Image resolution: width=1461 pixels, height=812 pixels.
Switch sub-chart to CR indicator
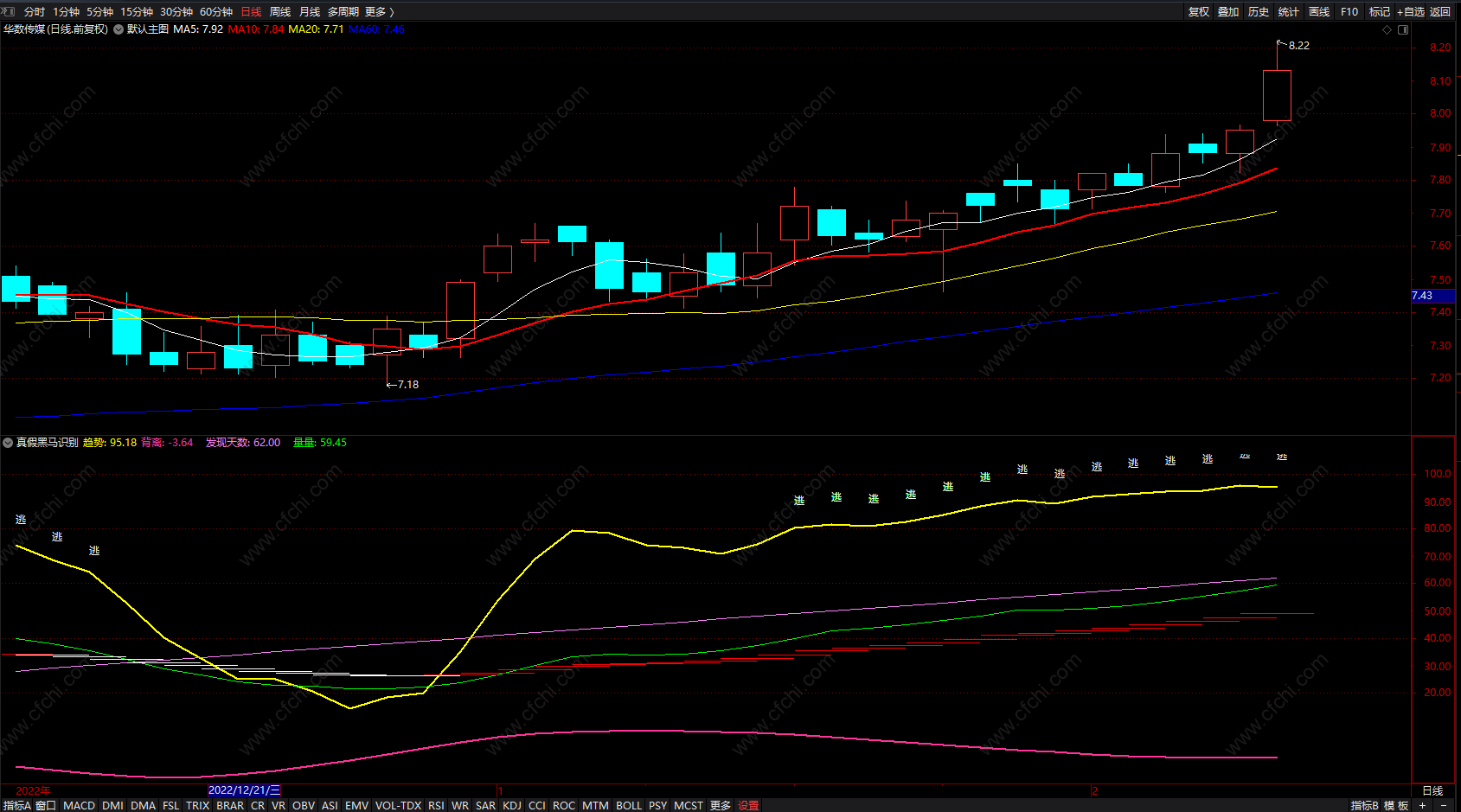pos(258,805)
